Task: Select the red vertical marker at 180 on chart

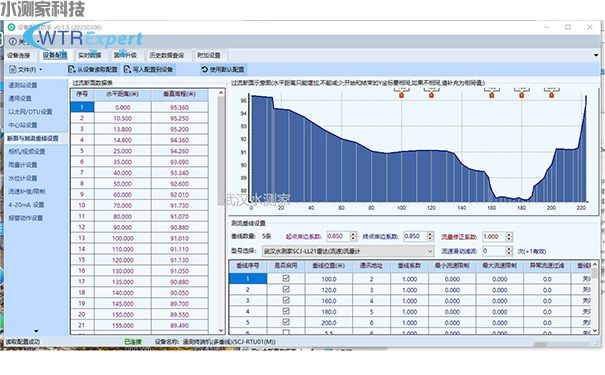Action: click(522, 95)
